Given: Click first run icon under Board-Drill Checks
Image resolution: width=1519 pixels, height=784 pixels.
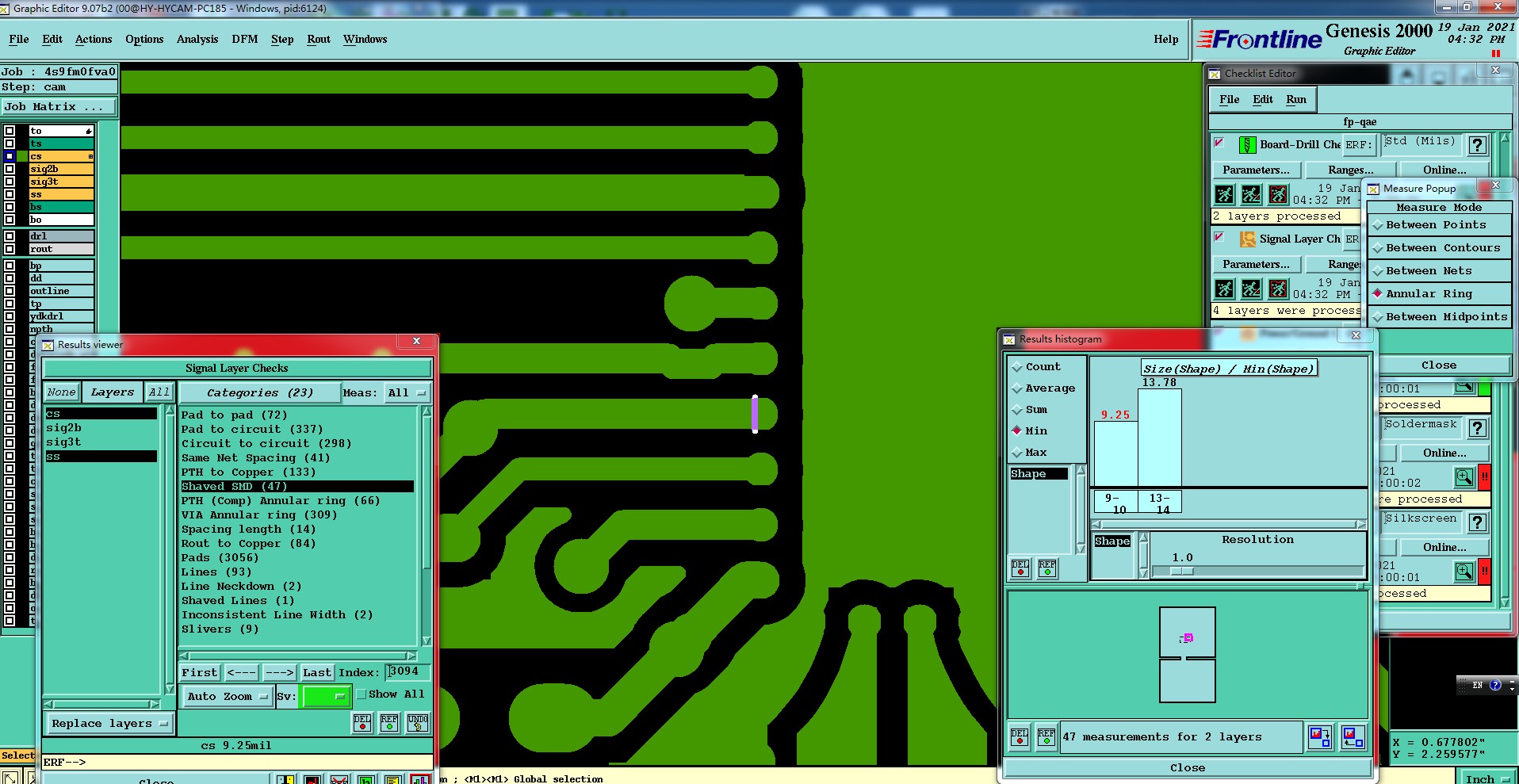Looking at the screenshot, I should tap(1224, 194).
